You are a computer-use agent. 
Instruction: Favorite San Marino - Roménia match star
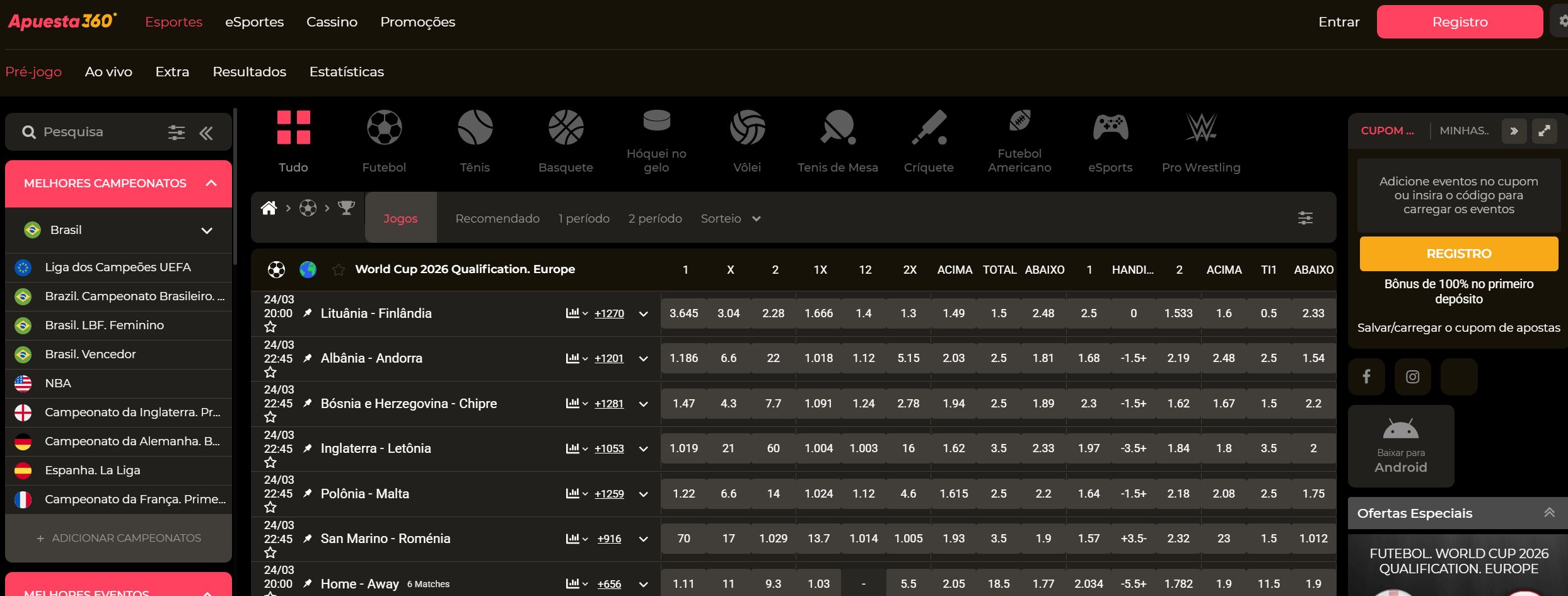pos(270,552)
